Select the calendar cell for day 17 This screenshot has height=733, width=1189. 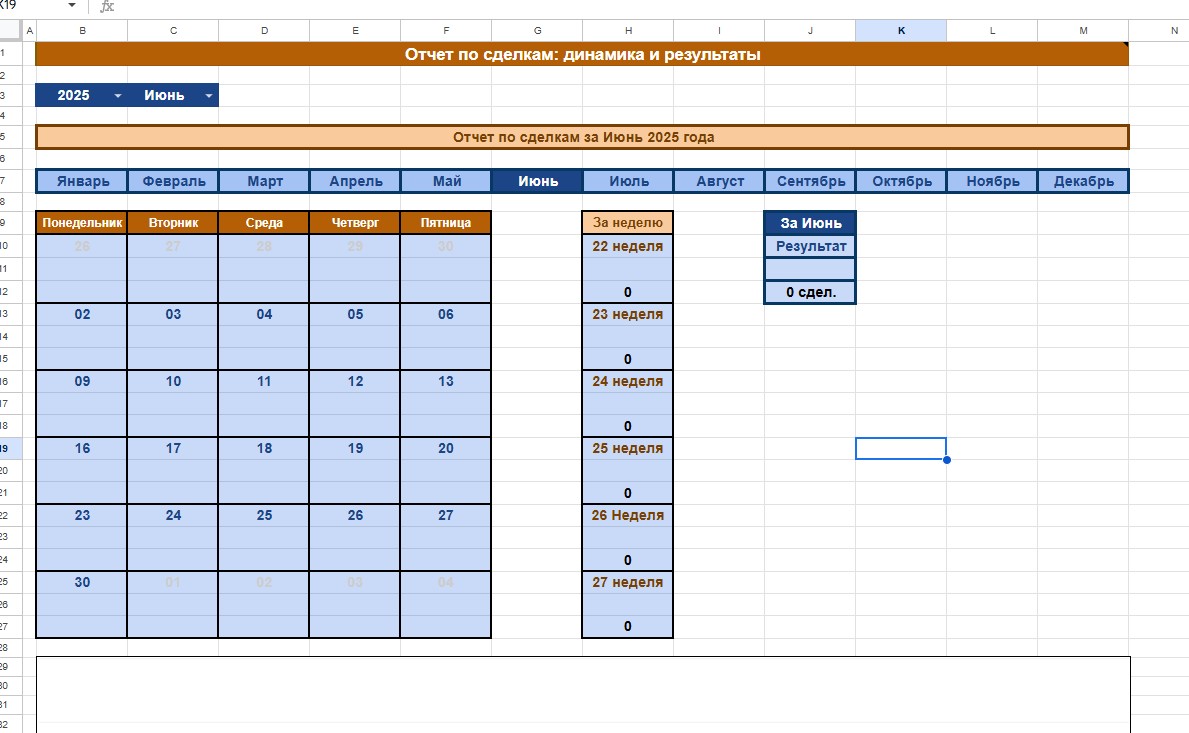point(173,449)
